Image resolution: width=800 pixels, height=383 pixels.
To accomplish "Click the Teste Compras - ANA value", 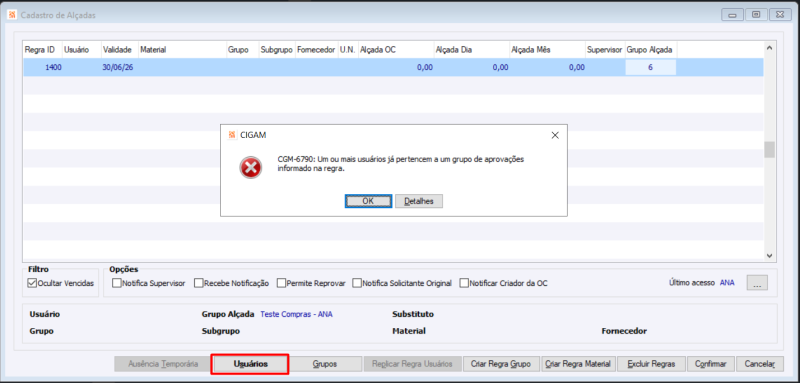I will coord(296,315).
